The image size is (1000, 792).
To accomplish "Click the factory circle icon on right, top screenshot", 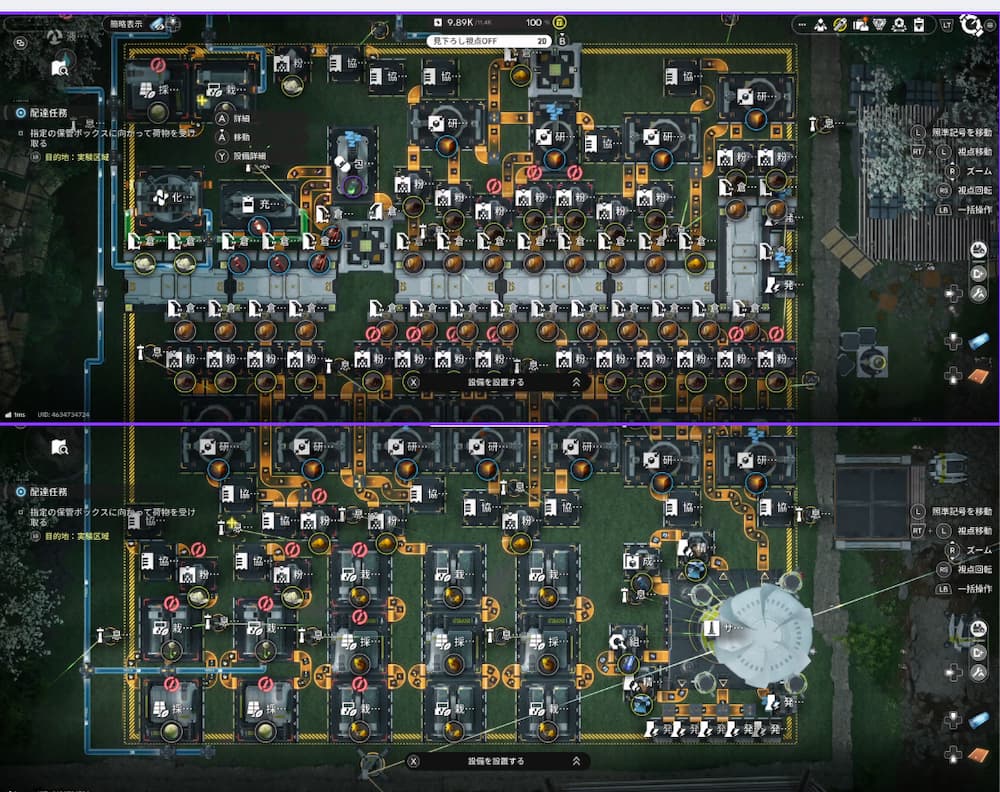I will click(x=978, y=250).
